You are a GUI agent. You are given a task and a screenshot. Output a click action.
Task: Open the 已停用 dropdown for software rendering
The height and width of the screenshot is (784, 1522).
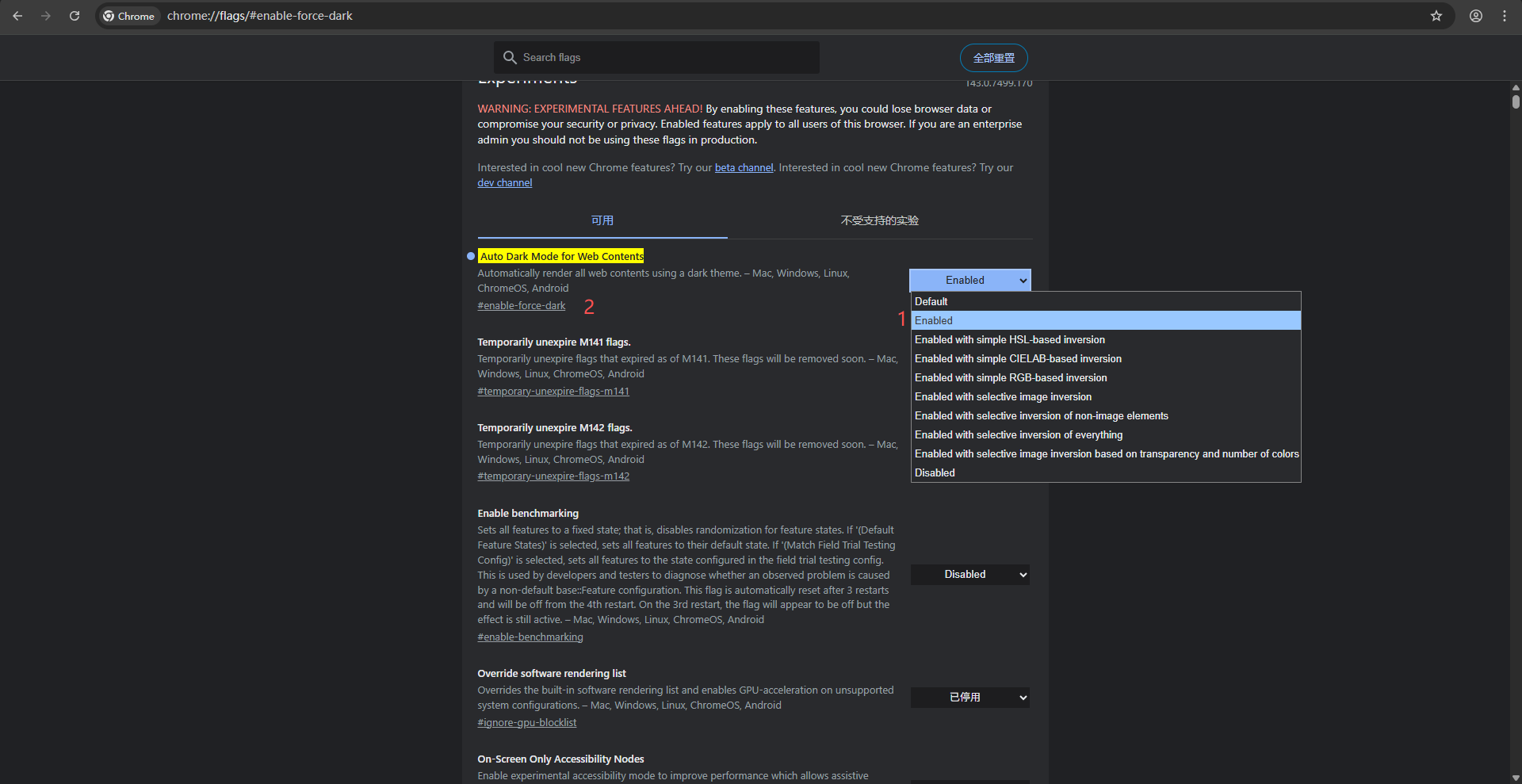click(970, 698)
